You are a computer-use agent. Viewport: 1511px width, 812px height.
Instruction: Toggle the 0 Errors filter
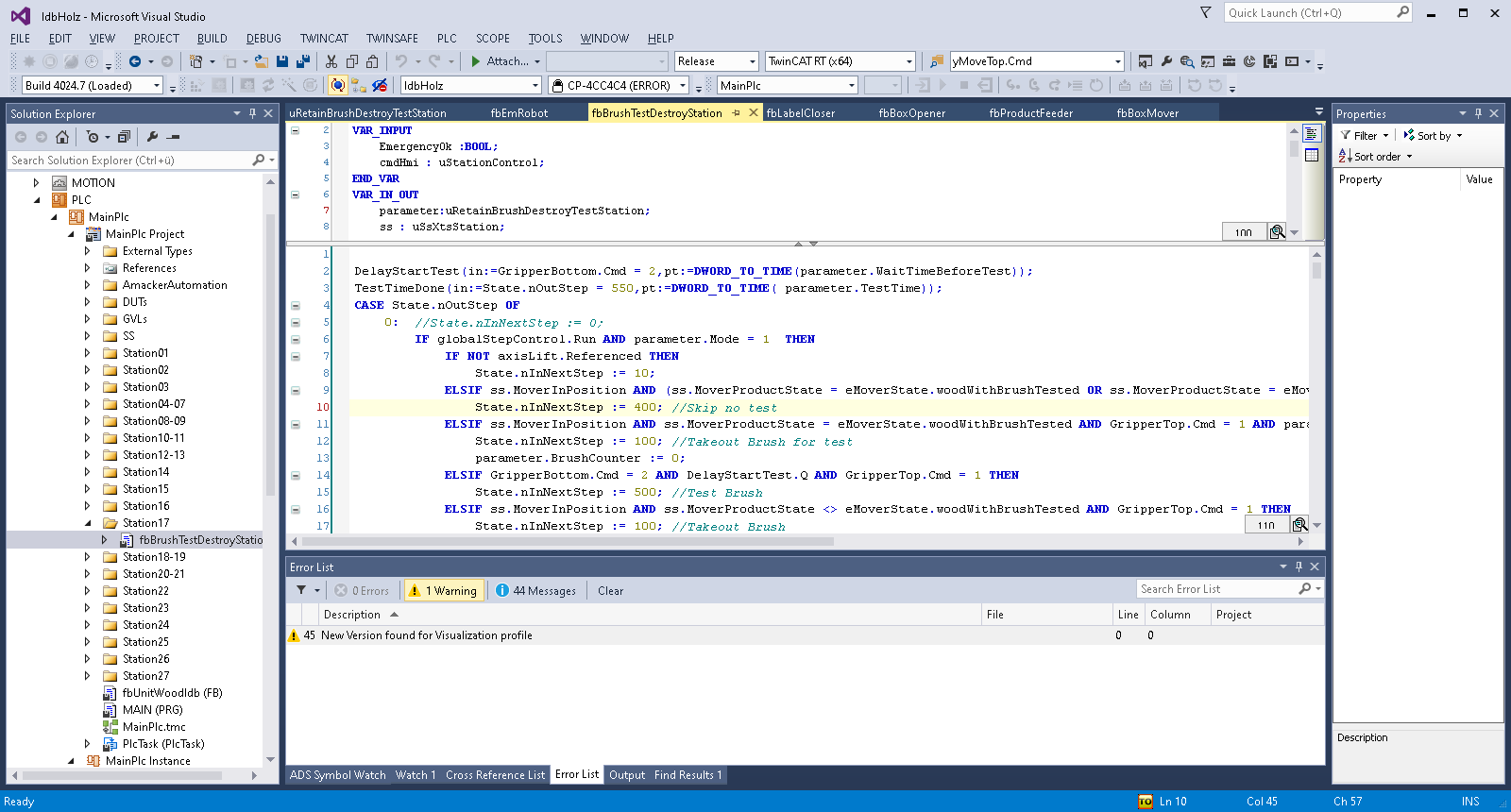point(362,591)
